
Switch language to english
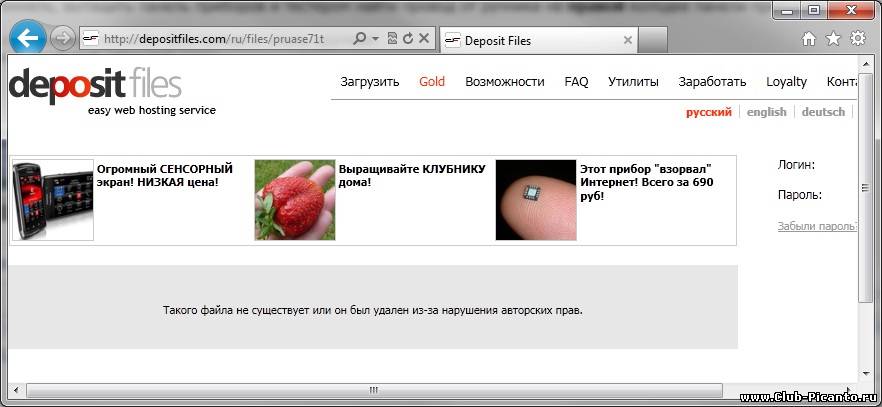[766, 112]
